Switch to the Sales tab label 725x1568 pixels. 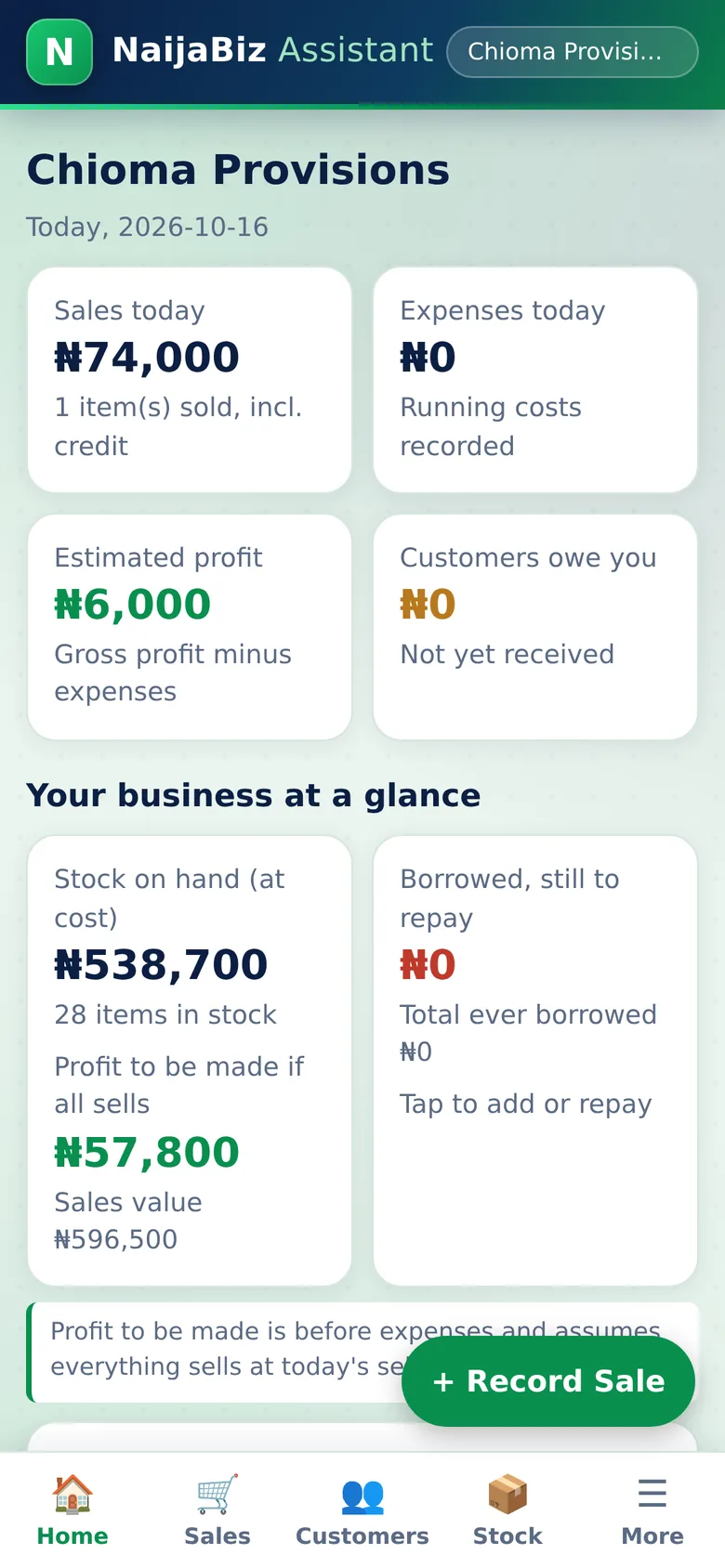tap(217, 1535)
